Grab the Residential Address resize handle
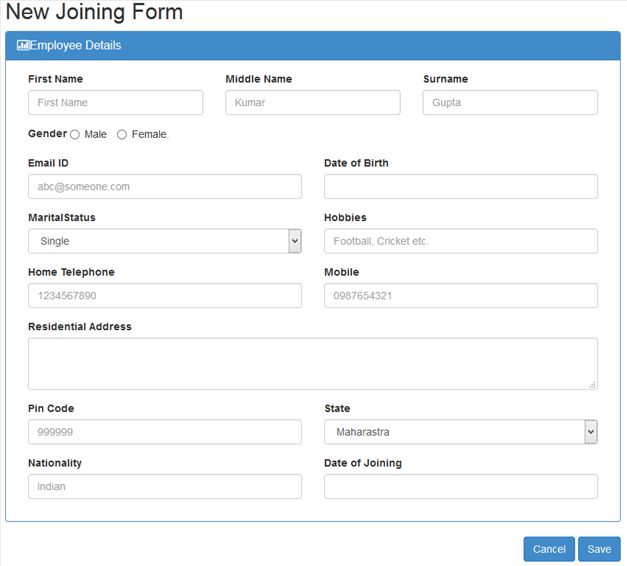 tap(592, 384)
